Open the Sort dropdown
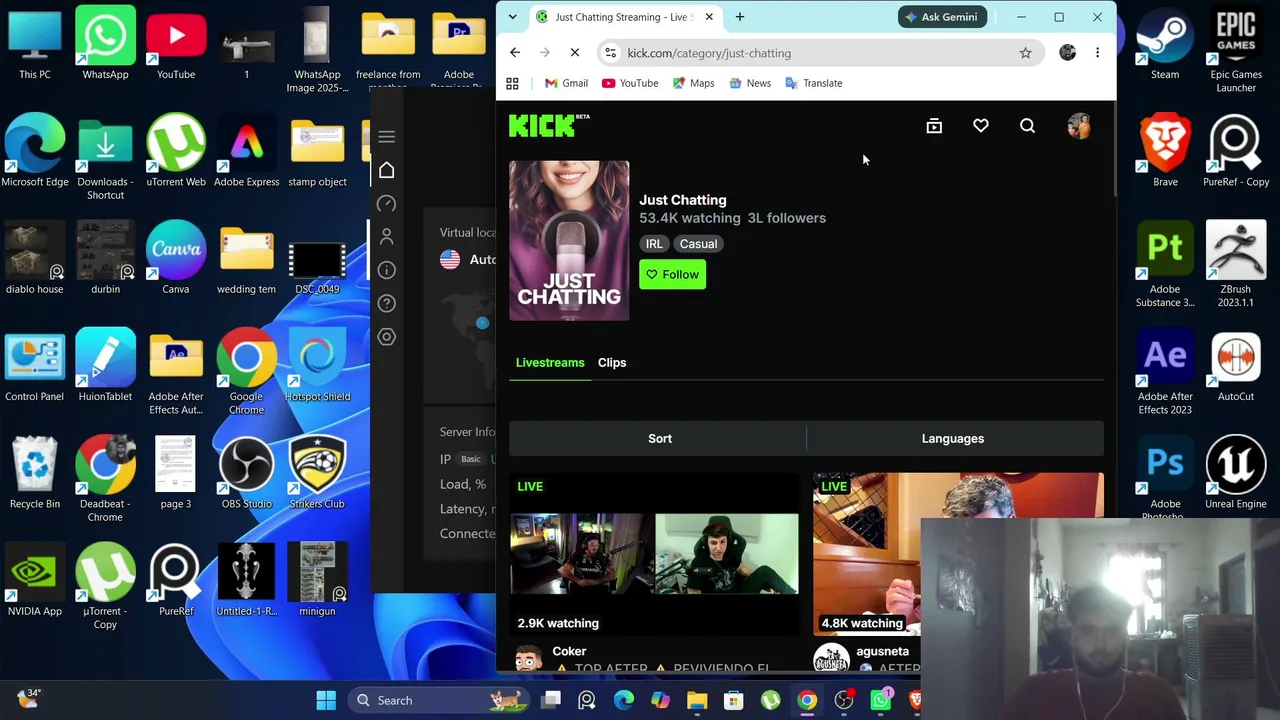 click(659, 439)
